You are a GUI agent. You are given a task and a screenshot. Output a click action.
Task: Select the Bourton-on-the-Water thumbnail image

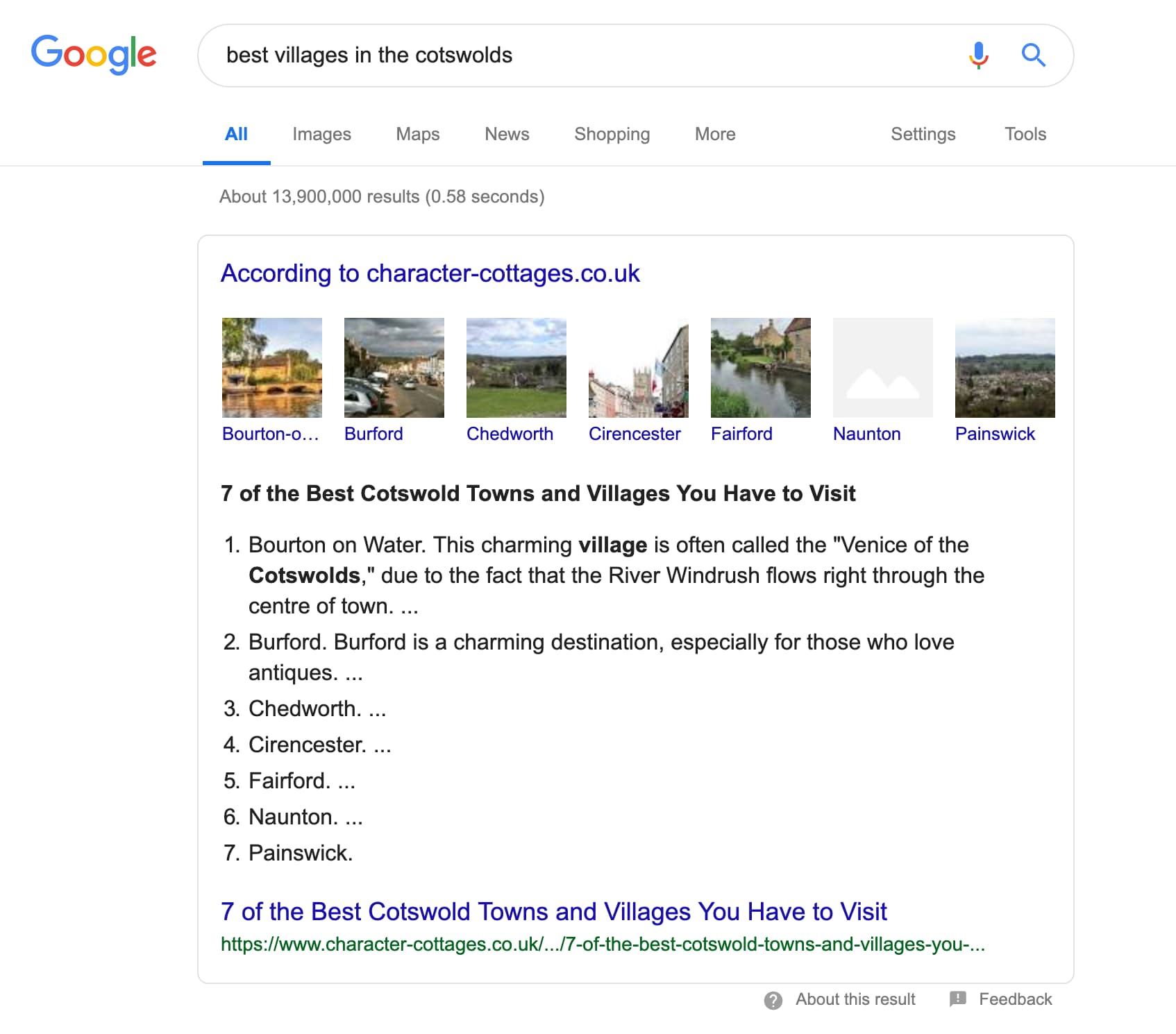[x=271, y=367]
